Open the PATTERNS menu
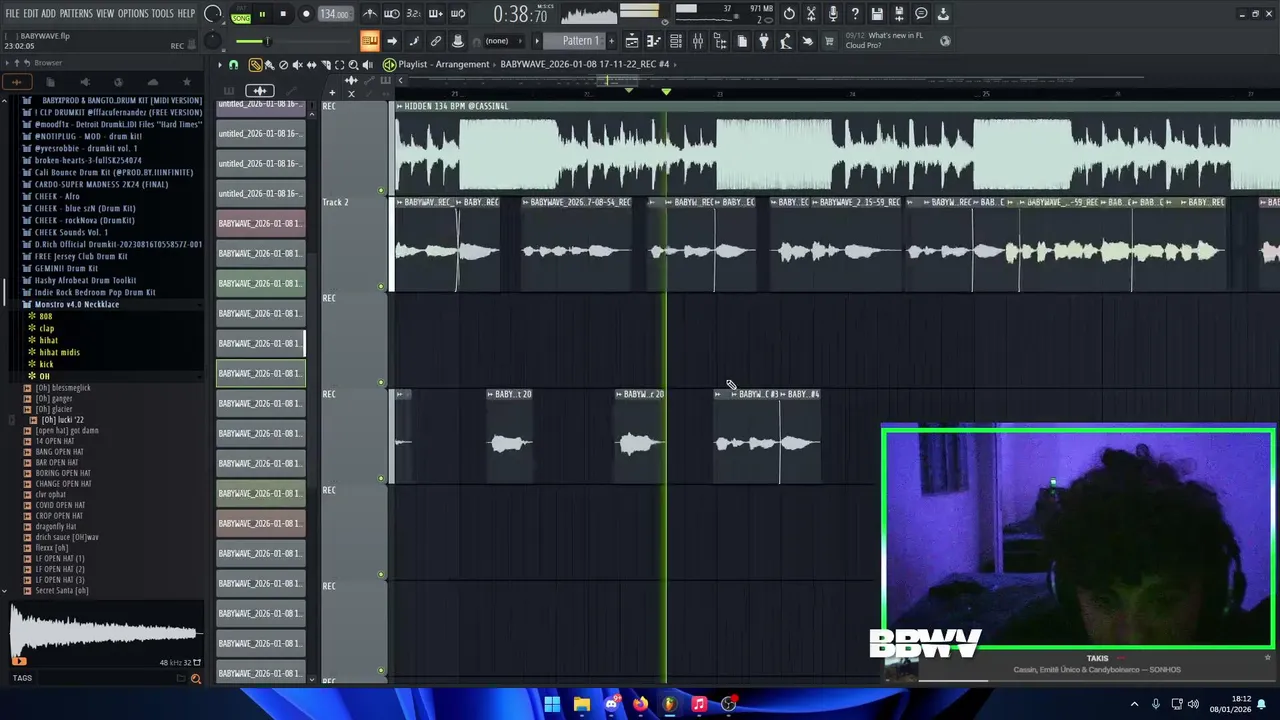The width and height of the screenshot is (1280, 720). (x=76, y=13)
